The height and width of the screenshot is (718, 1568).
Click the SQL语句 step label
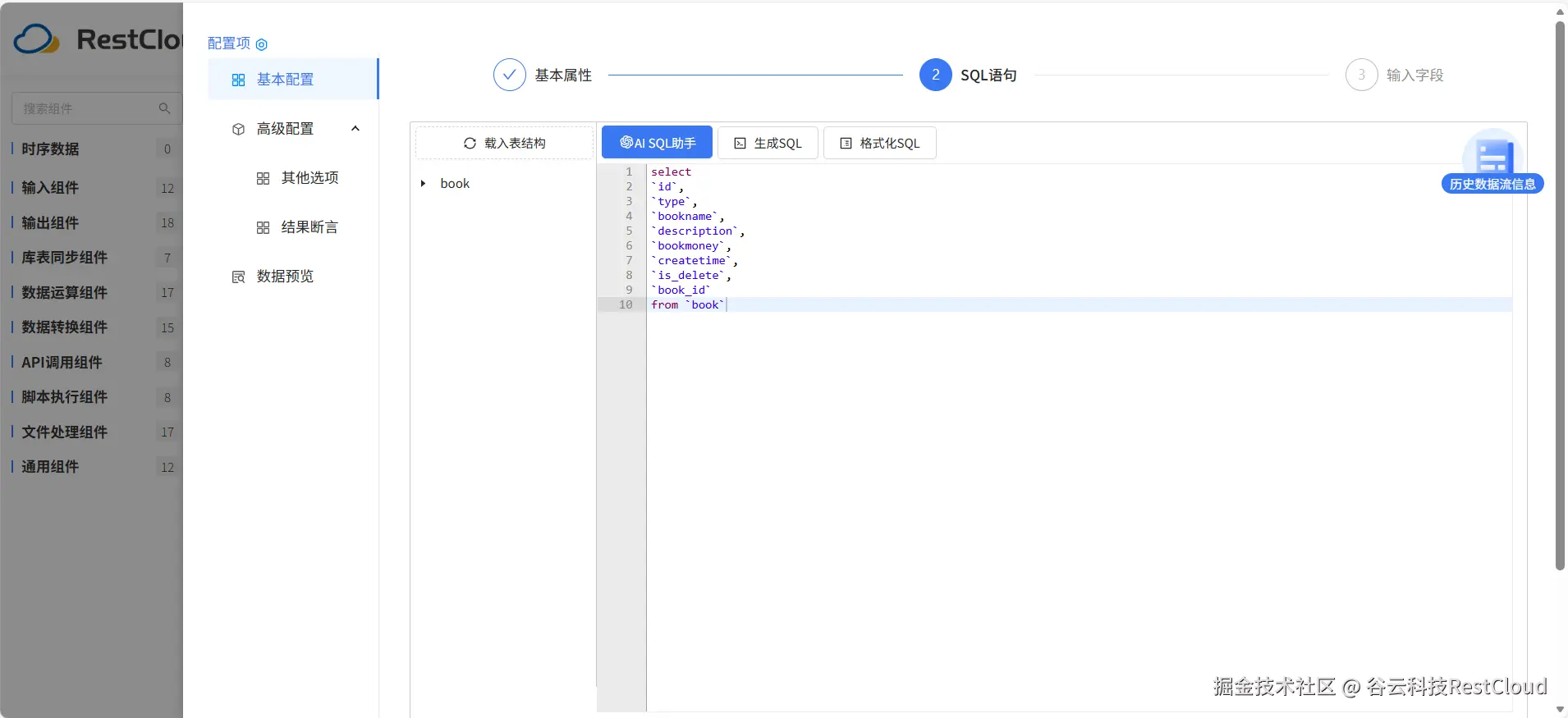coord(988,75)
